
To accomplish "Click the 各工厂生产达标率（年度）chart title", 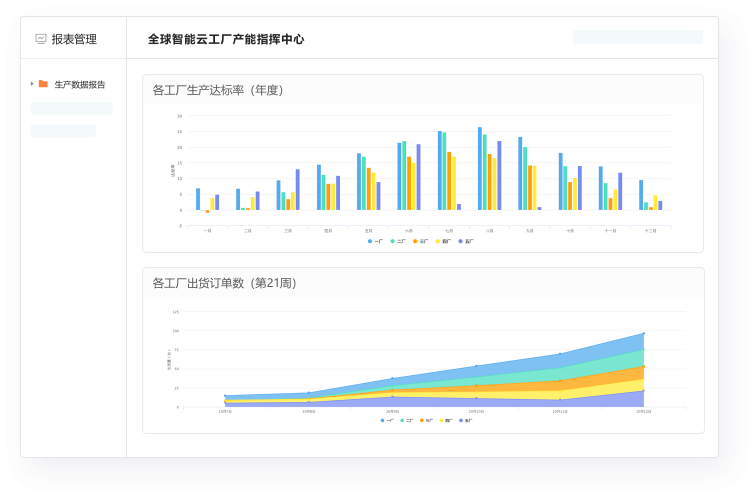I will (218, 90).
